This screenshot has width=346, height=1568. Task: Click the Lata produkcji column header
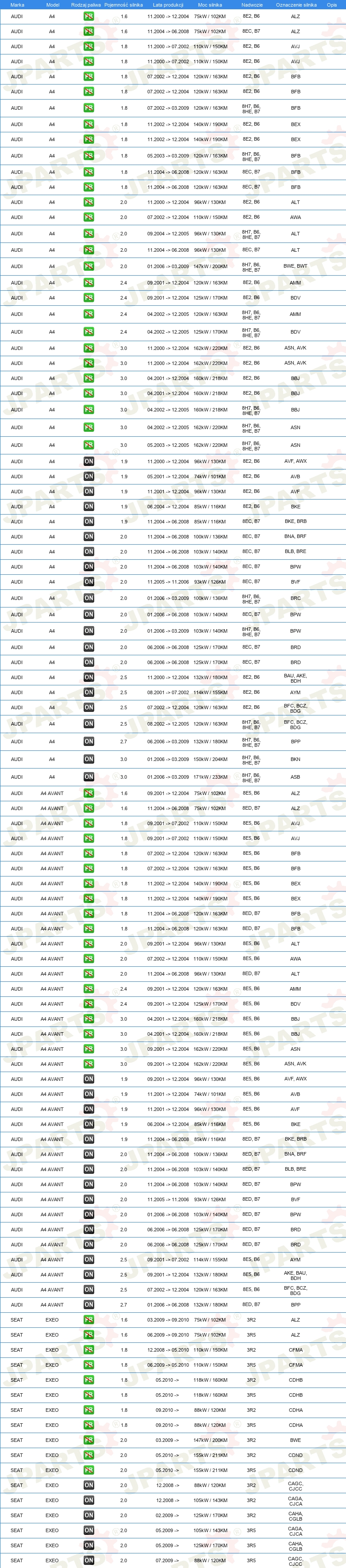(168, 5)
